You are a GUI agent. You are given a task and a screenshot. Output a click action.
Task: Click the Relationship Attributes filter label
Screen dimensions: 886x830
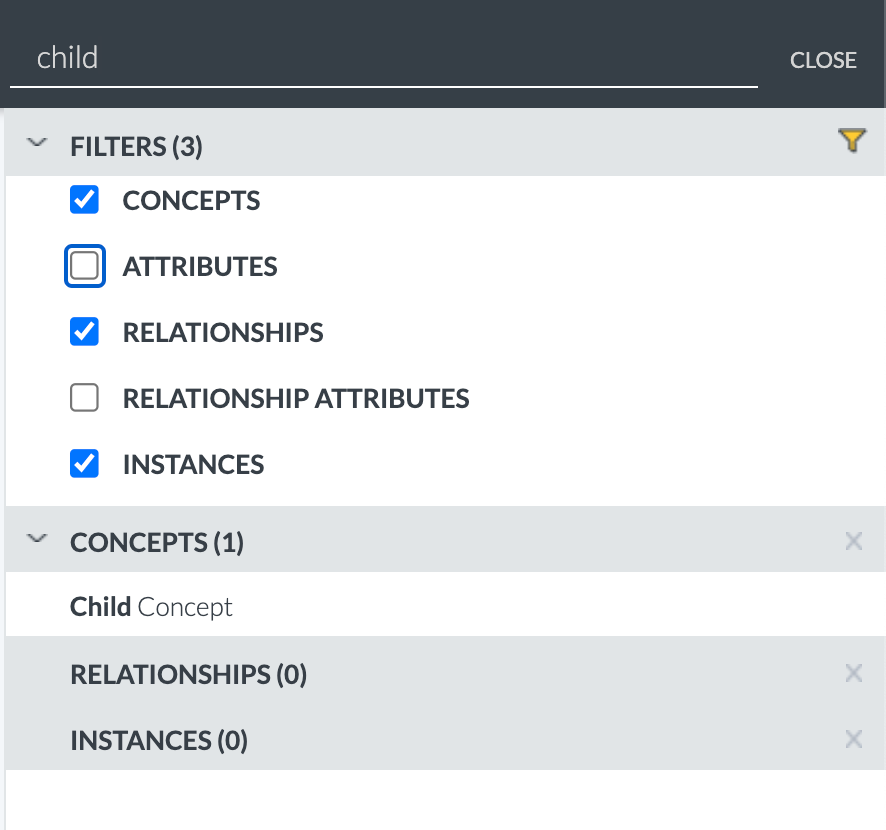pyautogui.click(x=296, y=398)
